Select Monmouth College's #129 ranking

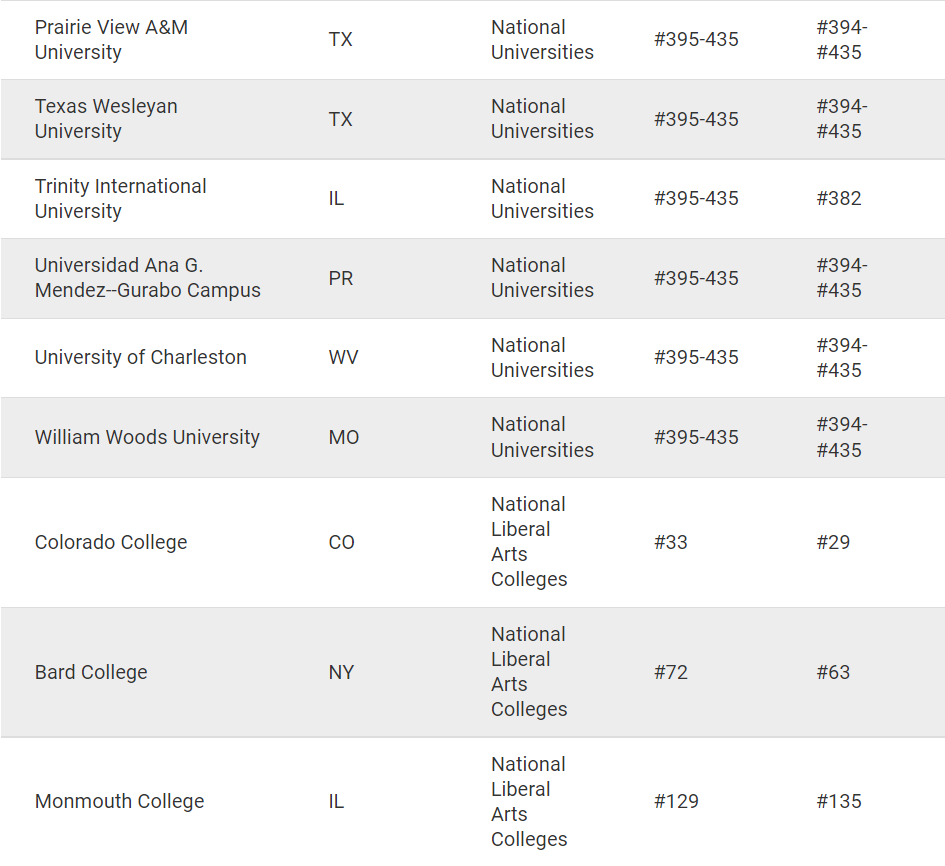(x=676, y=801)
